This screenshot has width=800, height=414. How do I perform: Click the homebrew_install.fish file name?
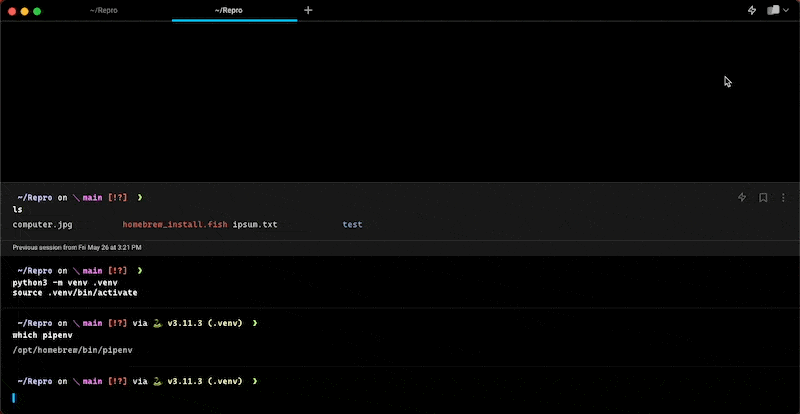click(x=174, y=225)
